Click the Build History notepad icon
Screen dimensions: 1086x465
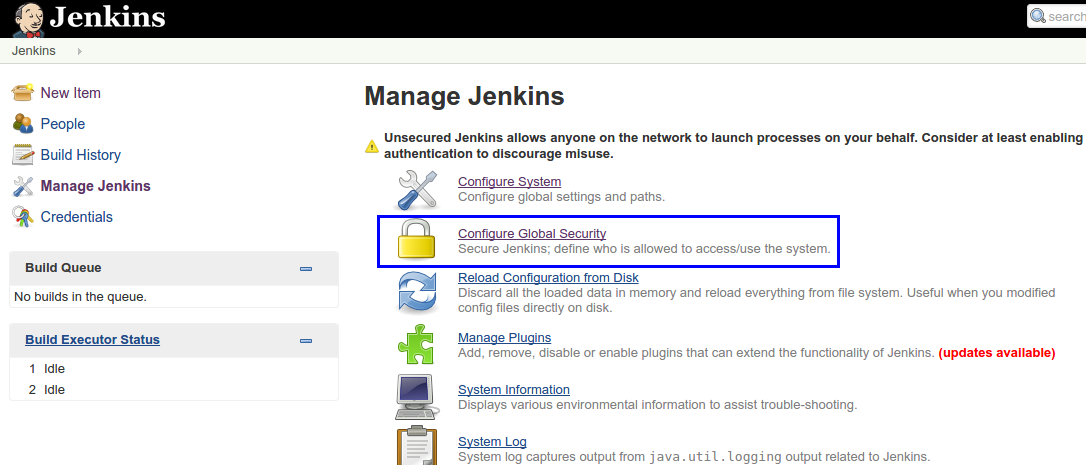point(23,155)
